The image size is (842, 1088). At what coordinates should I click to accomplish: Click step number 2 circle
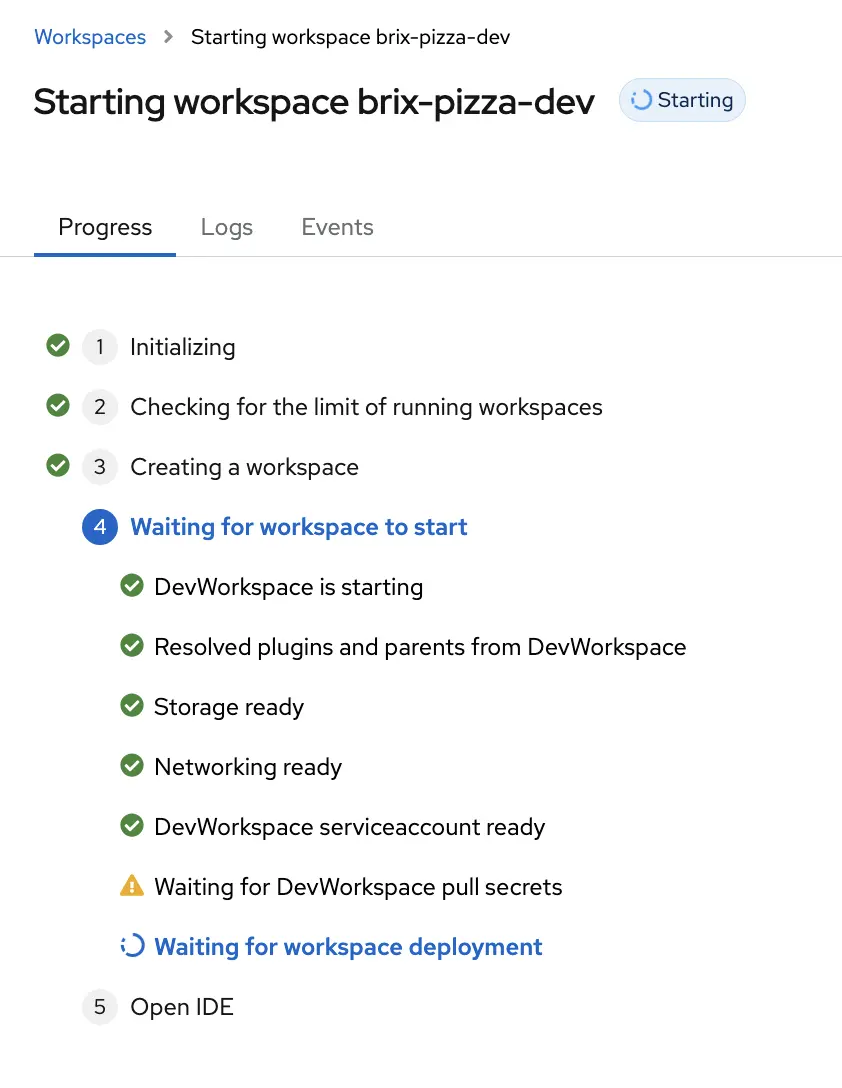click(x=100, y=407)
